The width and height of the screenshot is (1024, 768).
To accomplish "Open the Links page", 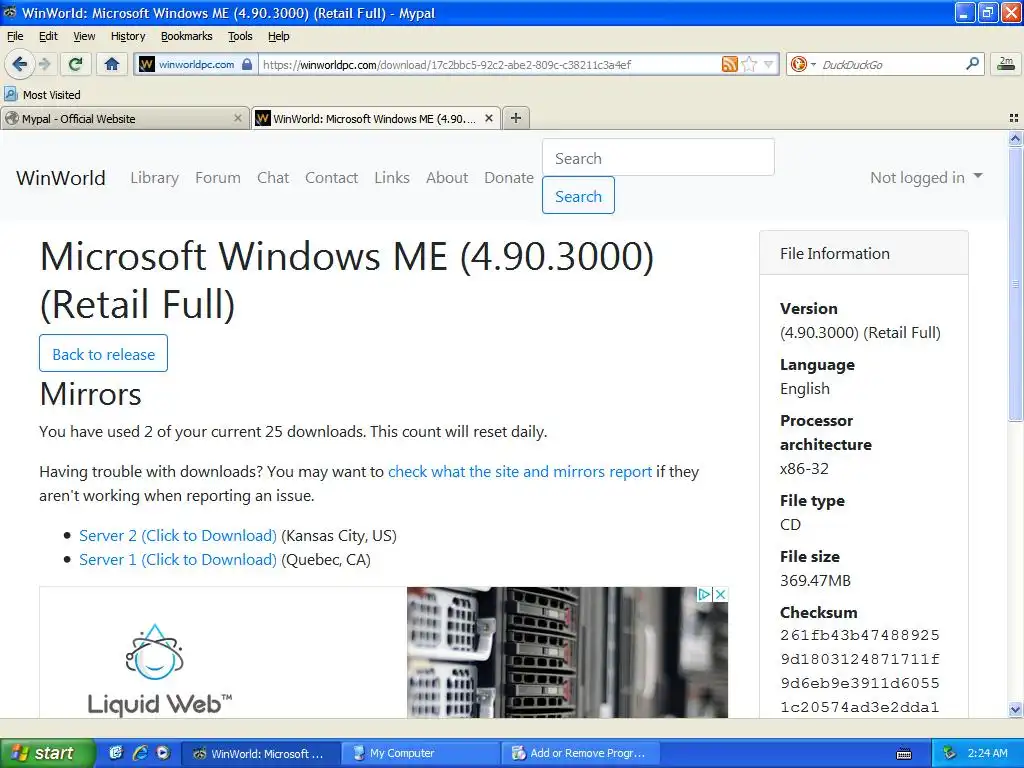I will (392, 178).
